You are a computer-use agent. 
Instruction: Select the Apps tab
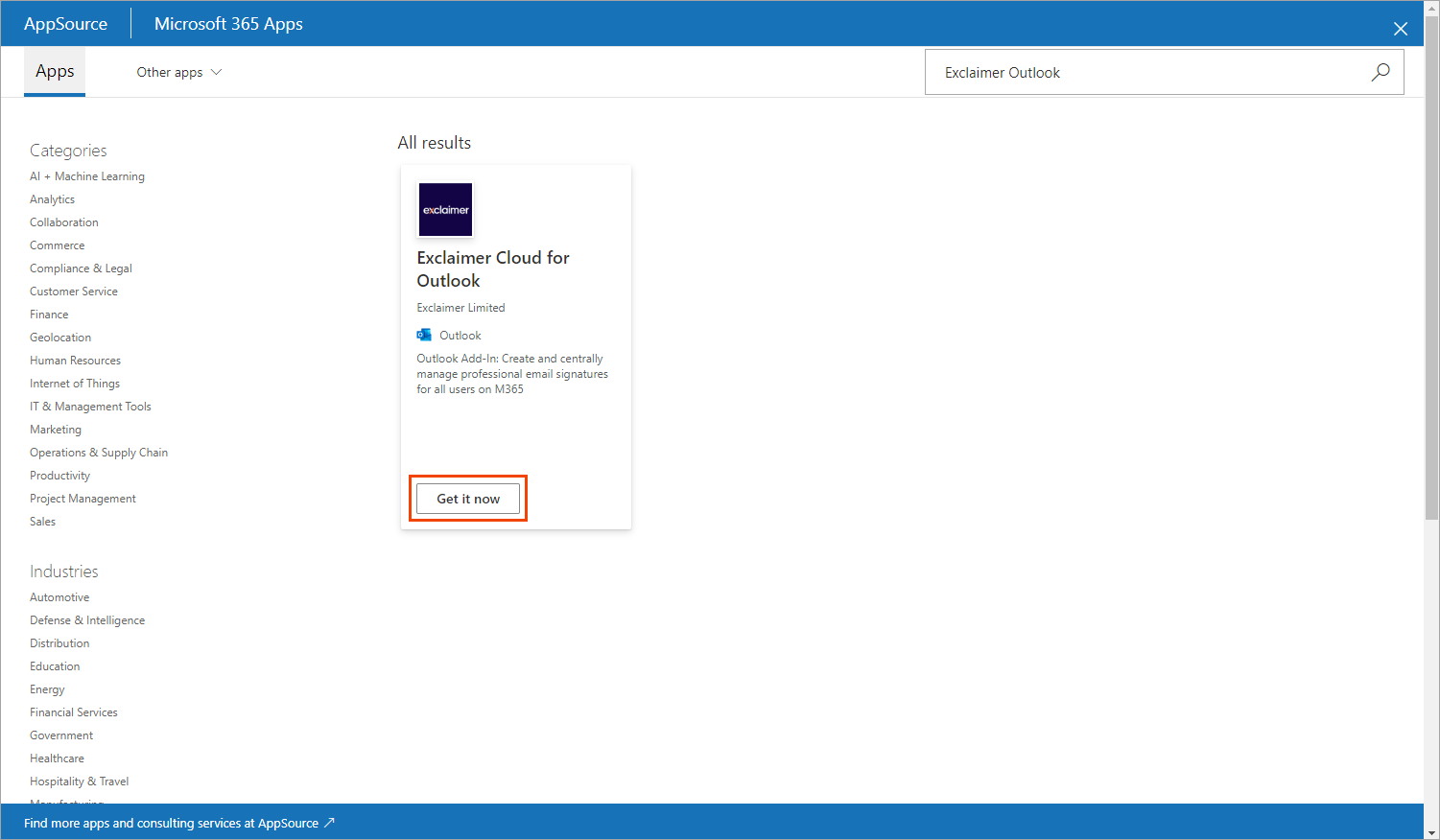55,72
